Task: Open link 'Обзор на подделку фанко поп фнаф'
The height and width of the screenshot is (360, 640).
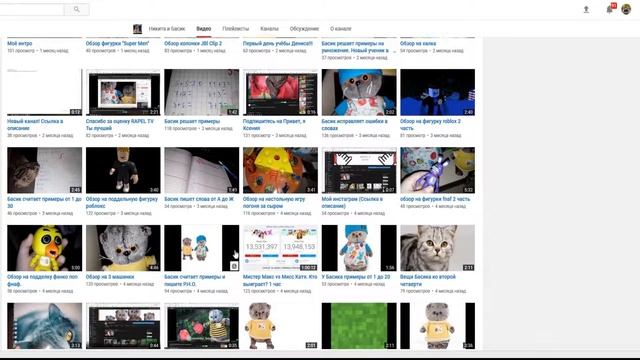Action: pos(42,280)
